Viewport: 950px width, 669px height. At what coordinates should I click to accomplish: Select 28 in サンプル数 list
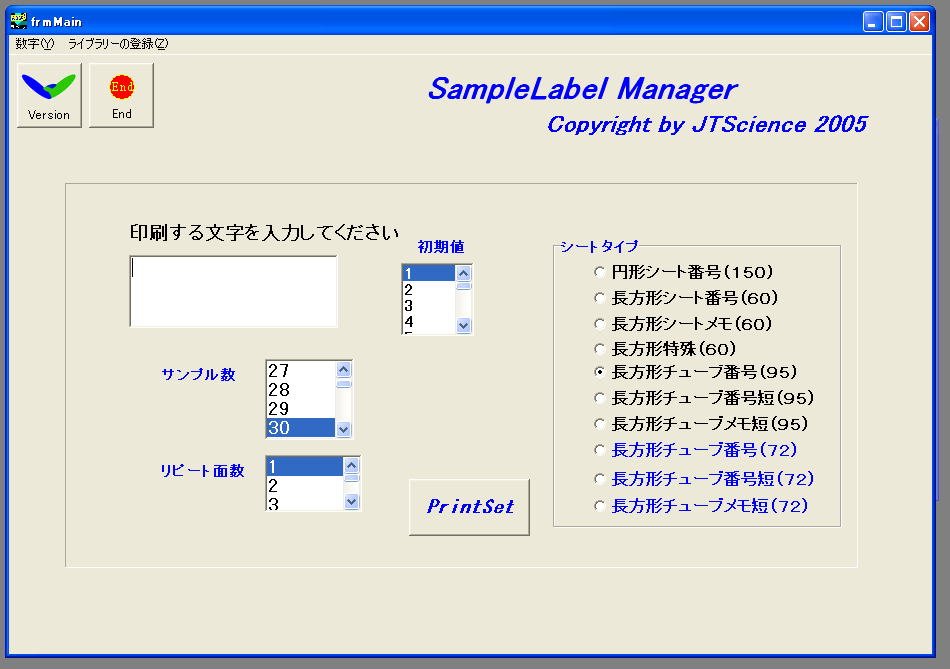click(x=301, y=390)
